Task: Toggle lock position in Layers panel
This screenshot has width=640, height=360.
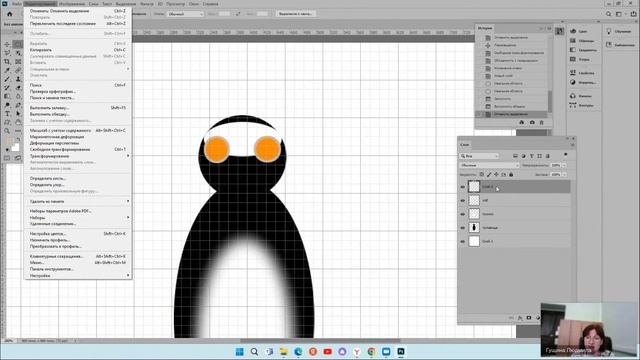Action: 496,175
